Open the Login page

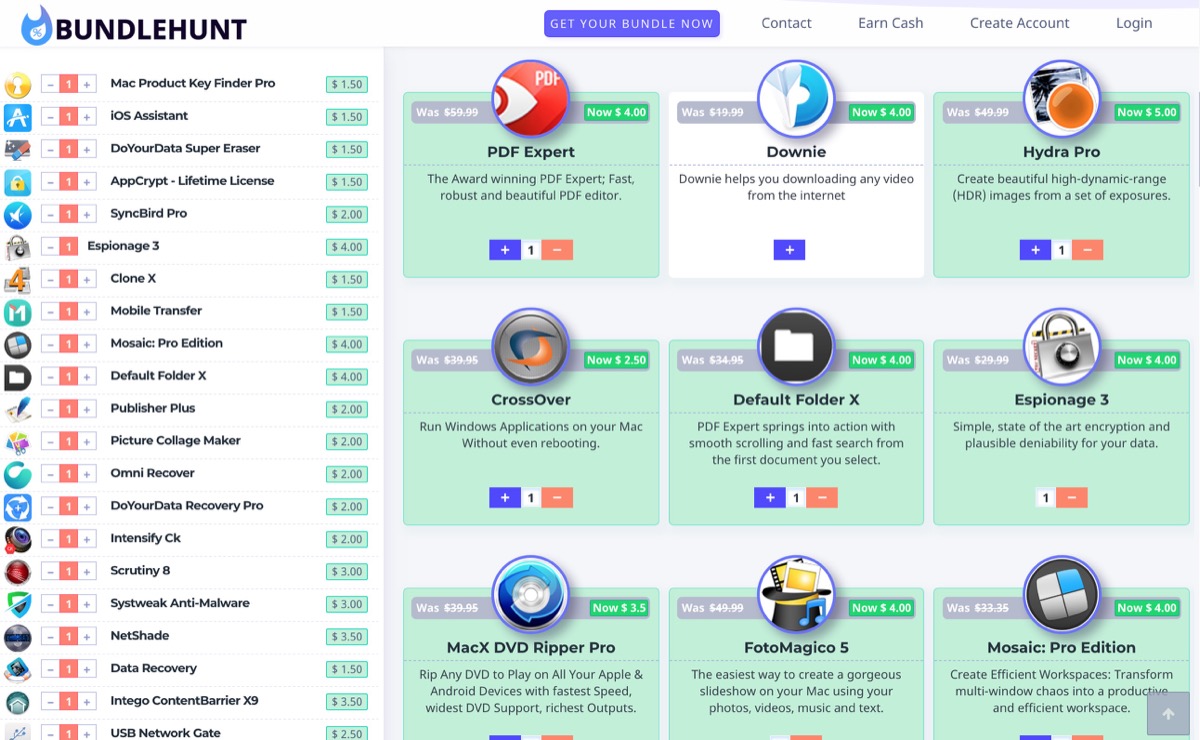pyautogui.click(x=1134, y=23)
